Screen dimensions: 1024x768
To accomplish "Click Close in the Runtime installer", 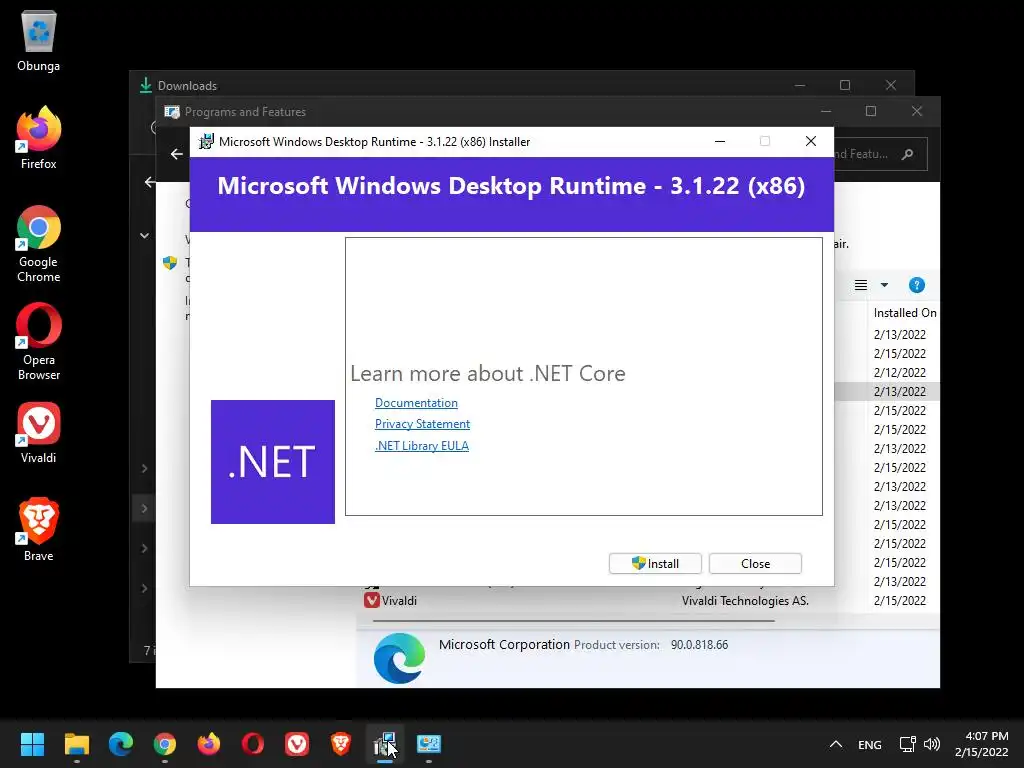I will pos(755,564).
